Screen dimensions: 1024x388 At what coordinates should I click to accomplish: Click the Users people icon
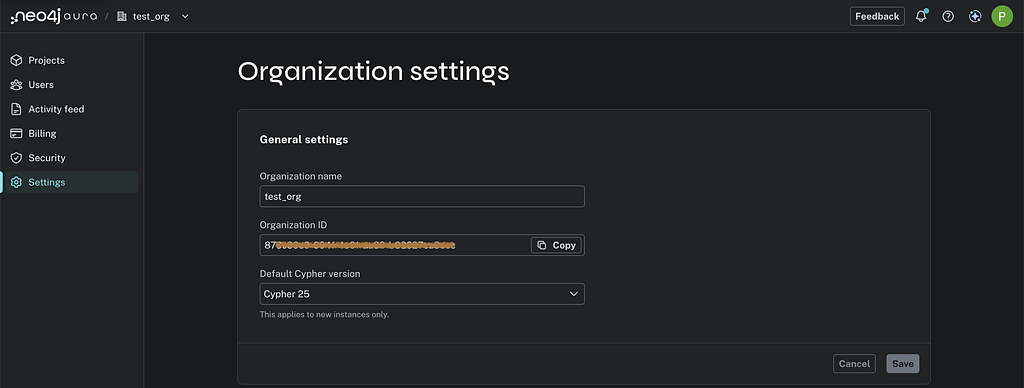click(x=16, y=84)
